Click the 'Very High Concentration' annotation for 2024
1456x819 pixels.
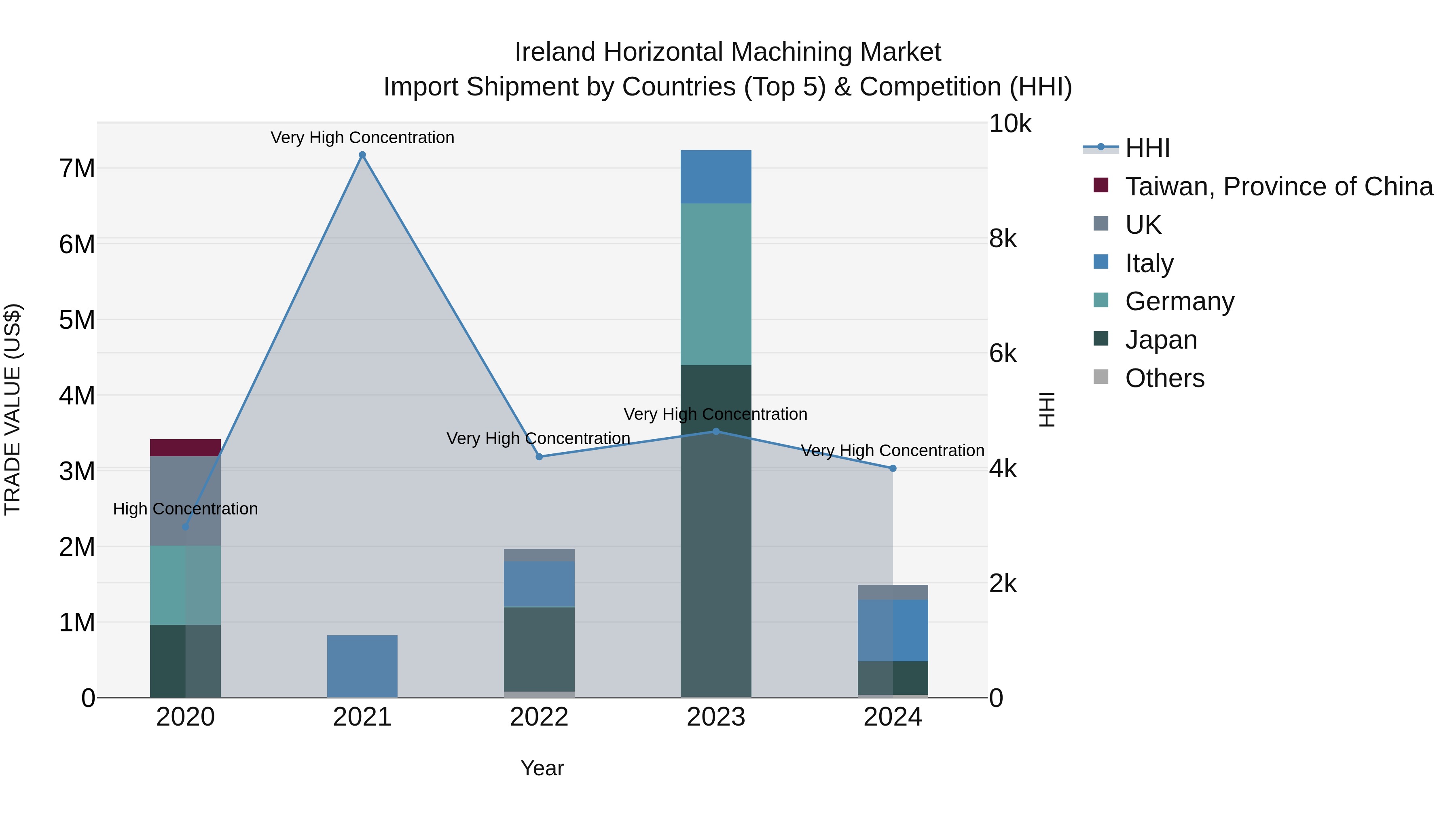[x=893, y=451]
